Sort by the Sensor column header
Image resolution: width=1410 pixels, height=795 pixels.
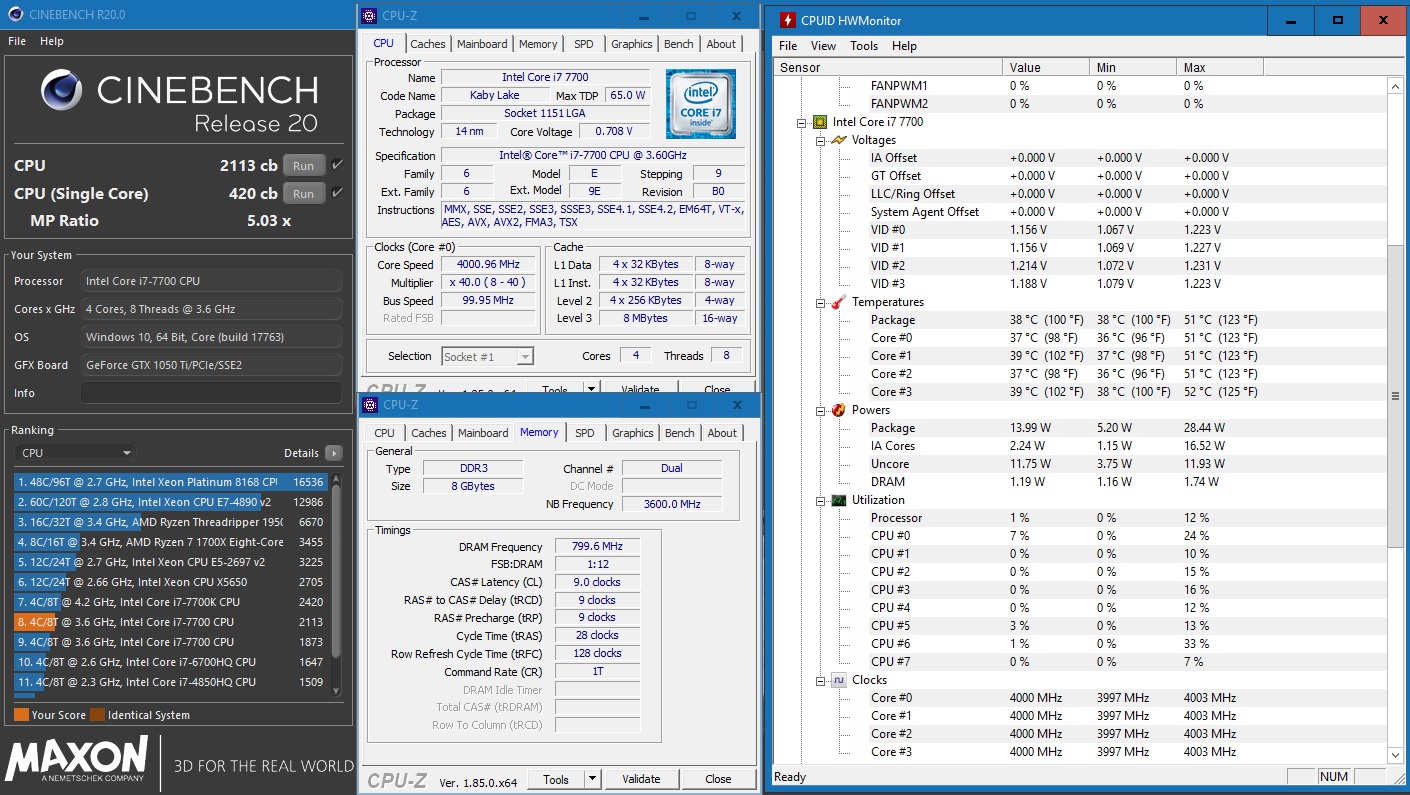click(888, 67)
